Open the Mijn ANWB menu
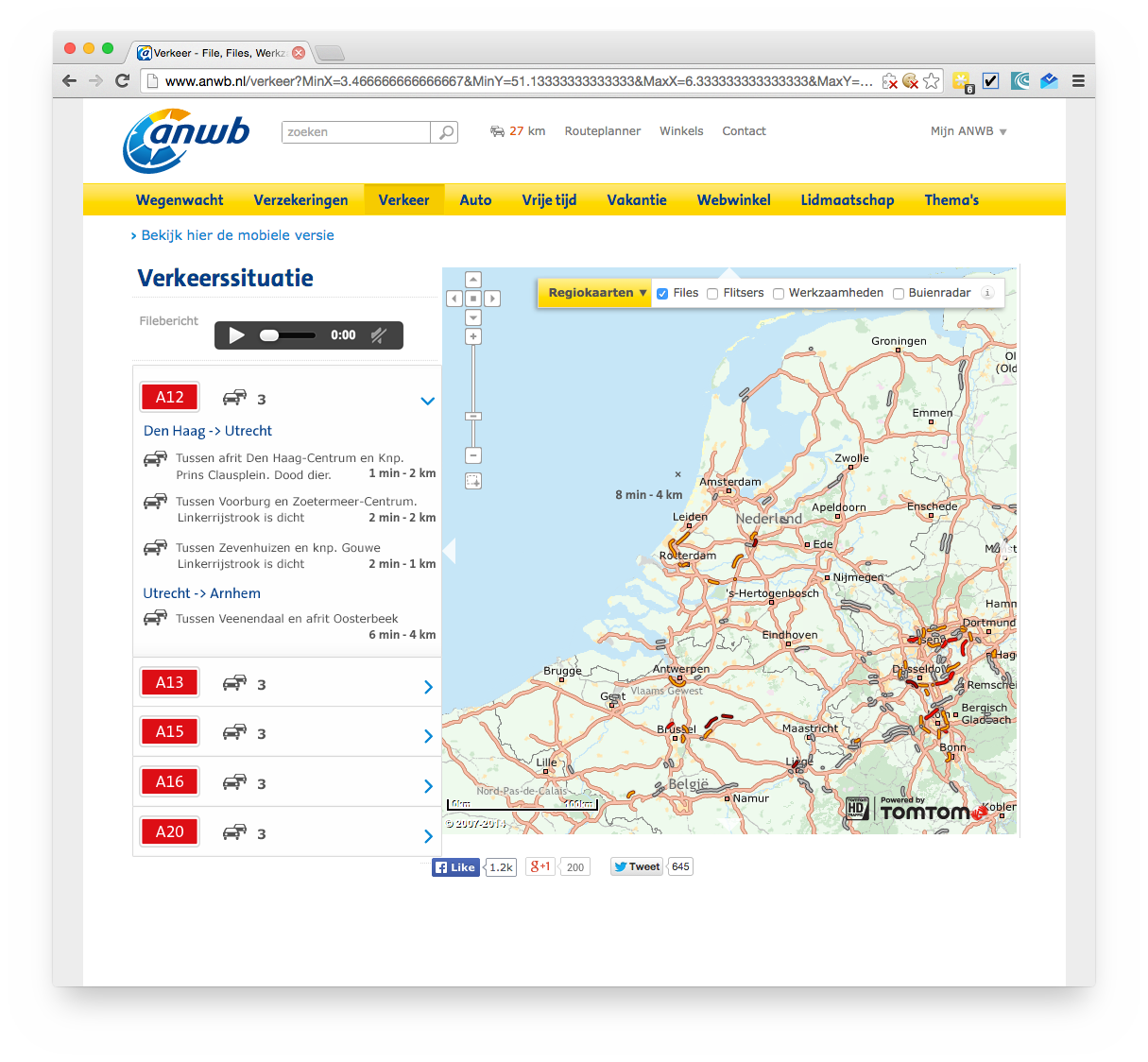 pos(968,131)
